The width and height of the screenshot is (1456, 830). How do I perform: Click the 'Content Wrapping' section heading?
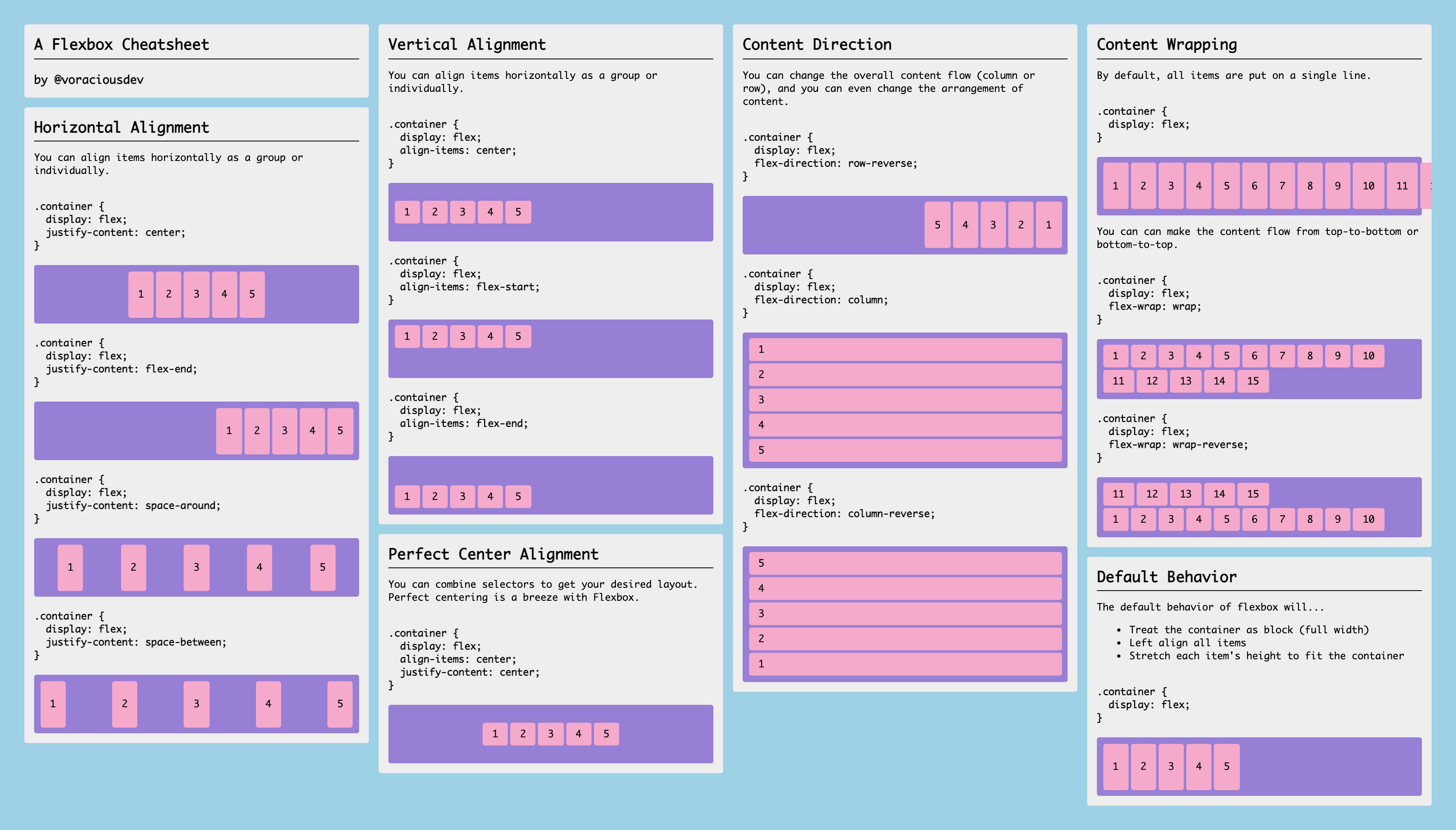click(1166, 44)
